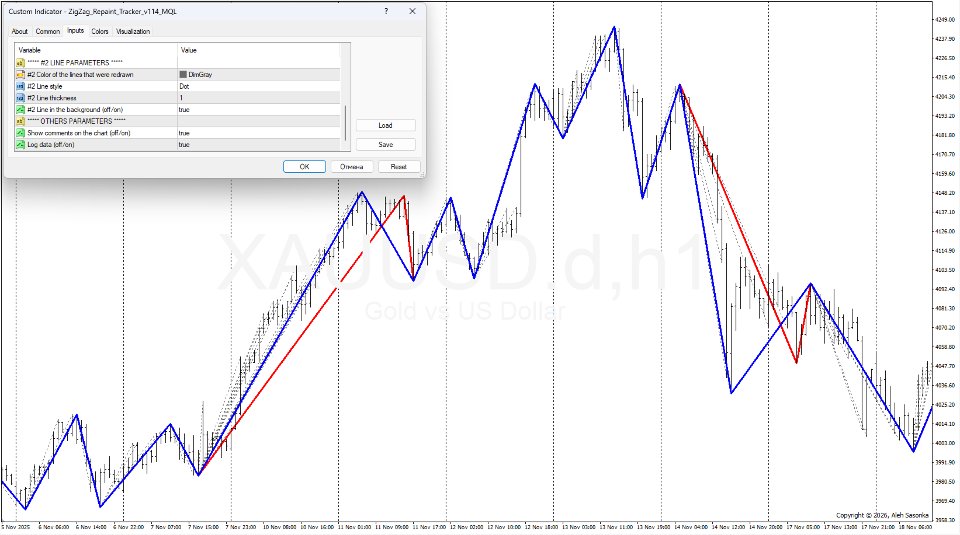The image size is (960, 535).
Task: Select the 'Log data (off/on)' label
Action: [x=51, y=144]
